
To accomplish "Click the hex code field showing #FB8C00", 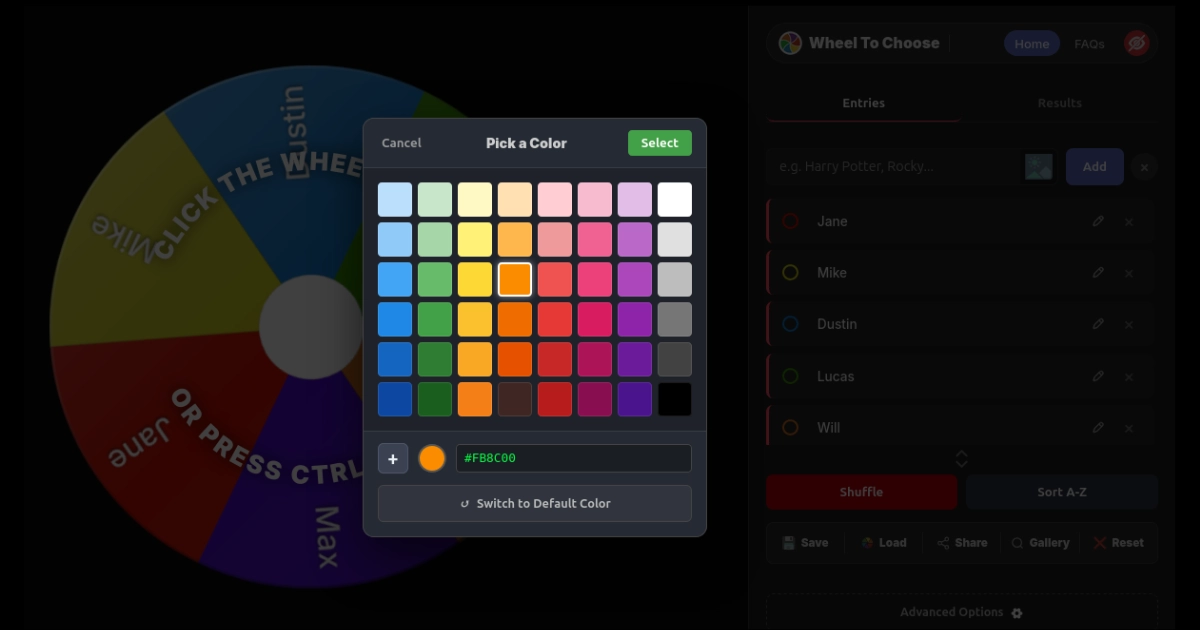I will click(573, 457).
